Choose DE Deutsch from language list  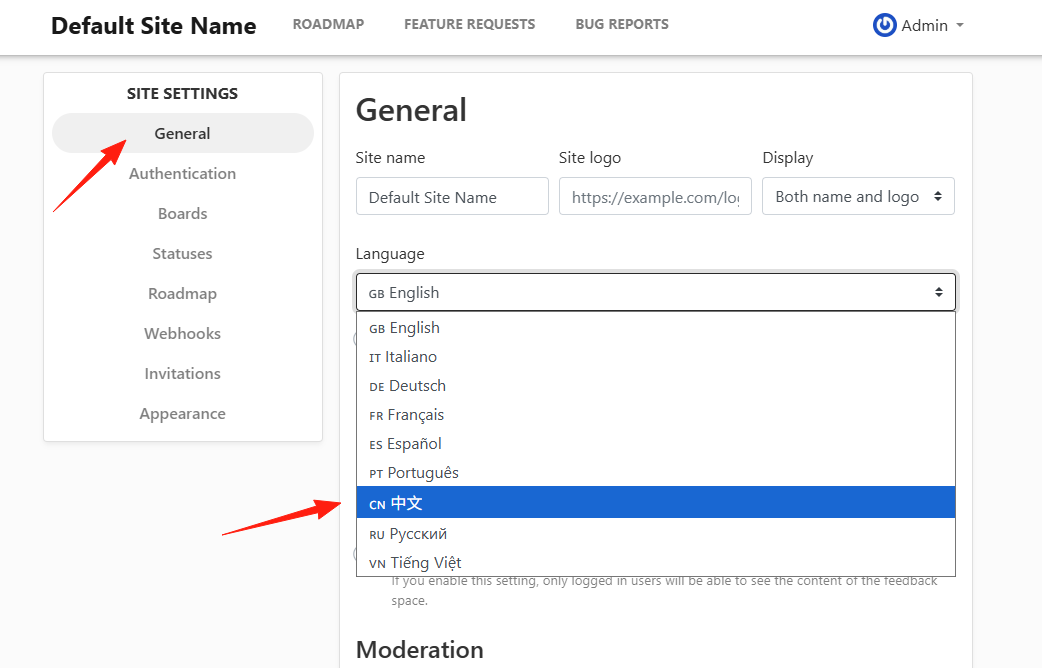coord(656,386)
